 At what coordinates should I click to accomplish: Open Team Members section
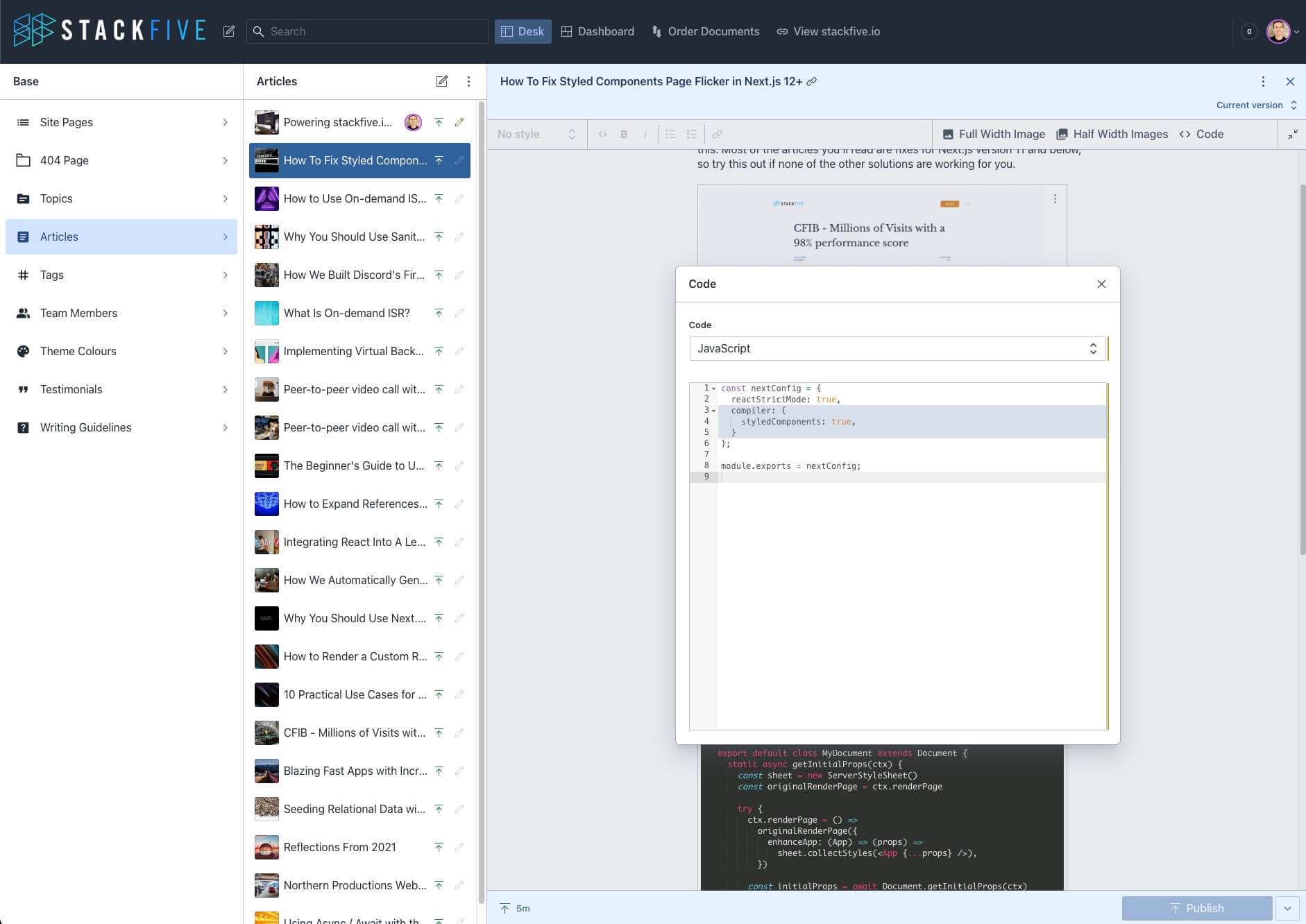[x=121, y=313]
